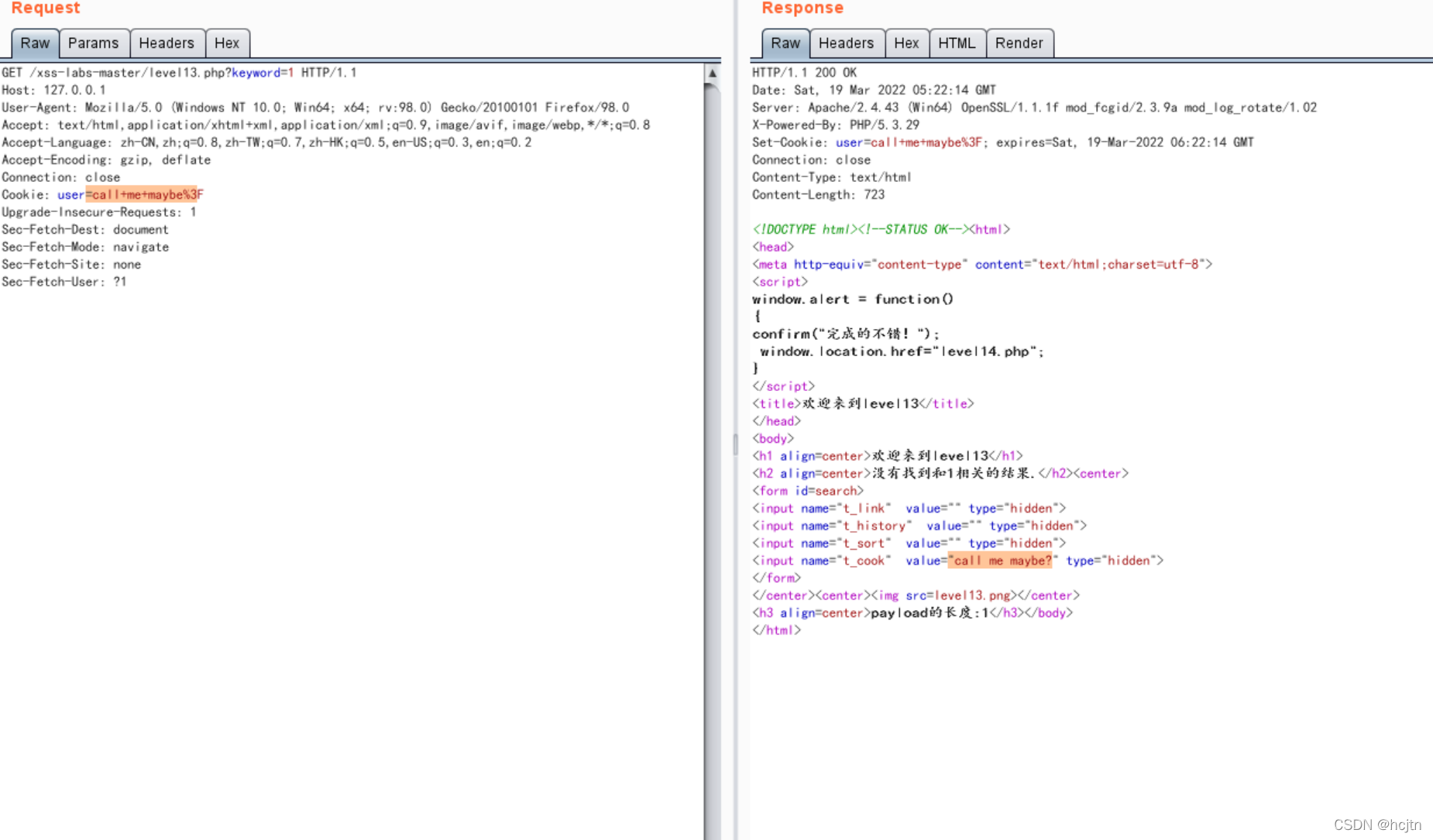Click the highlighted cookie value call+me+maybe%3F
Viewport: 1433px width, 840px height.
tap(144, 194)
